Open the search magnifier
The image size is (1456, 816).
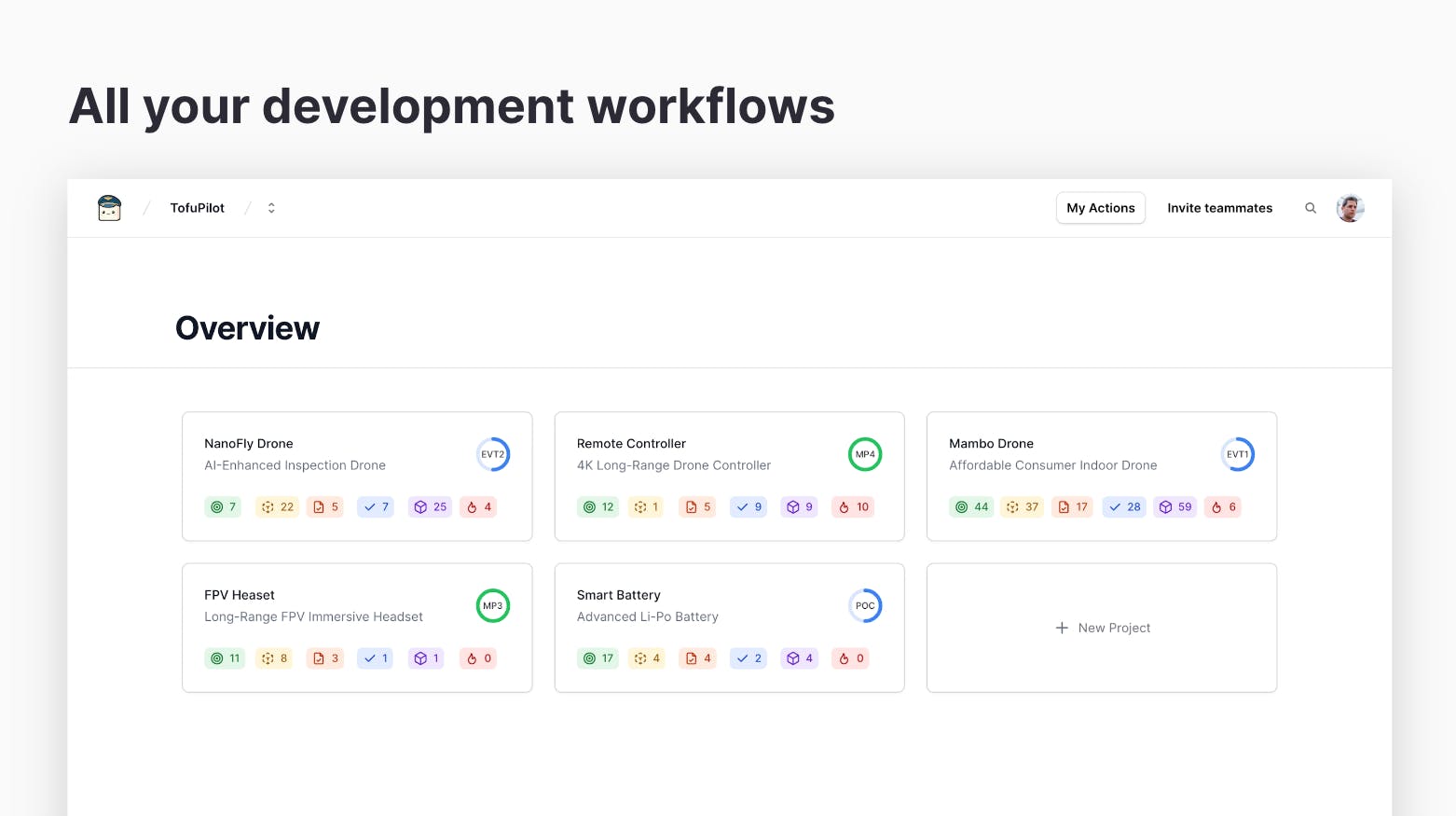click(x=1311, y=208)
